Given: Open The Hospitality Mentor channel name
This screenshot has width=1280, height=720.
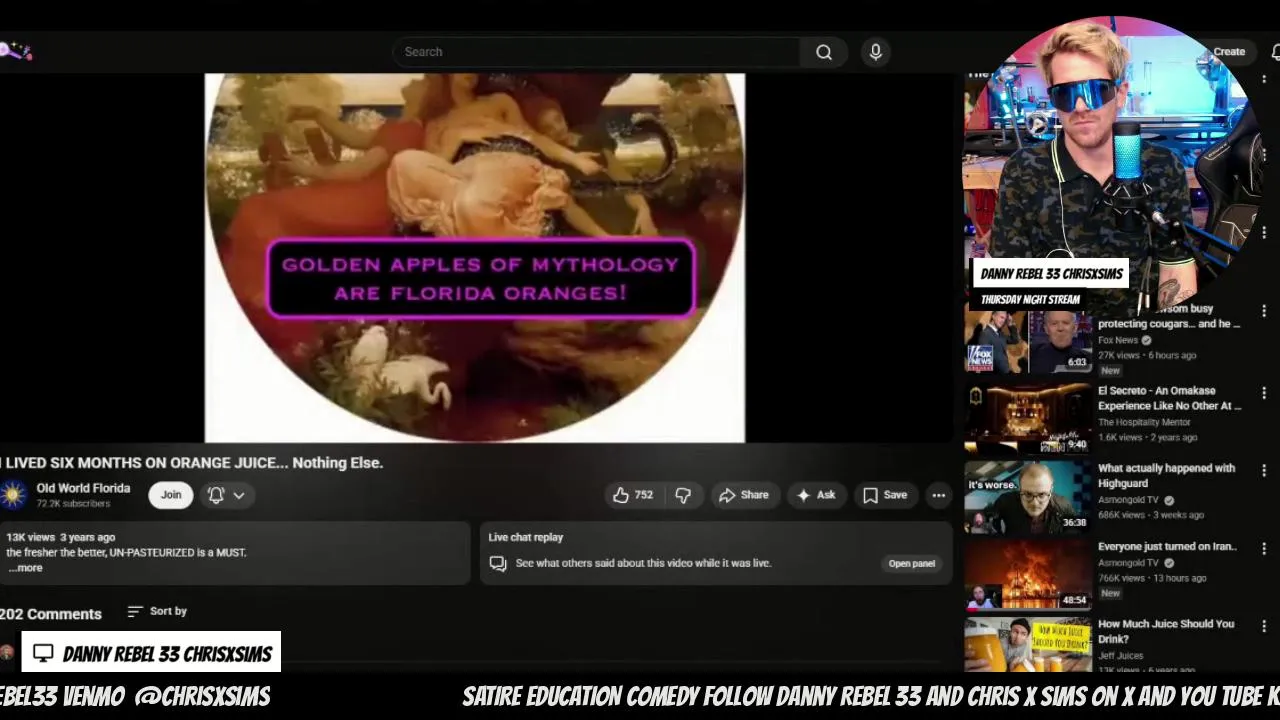Looking at the screenshot, I should (1144, 422).
